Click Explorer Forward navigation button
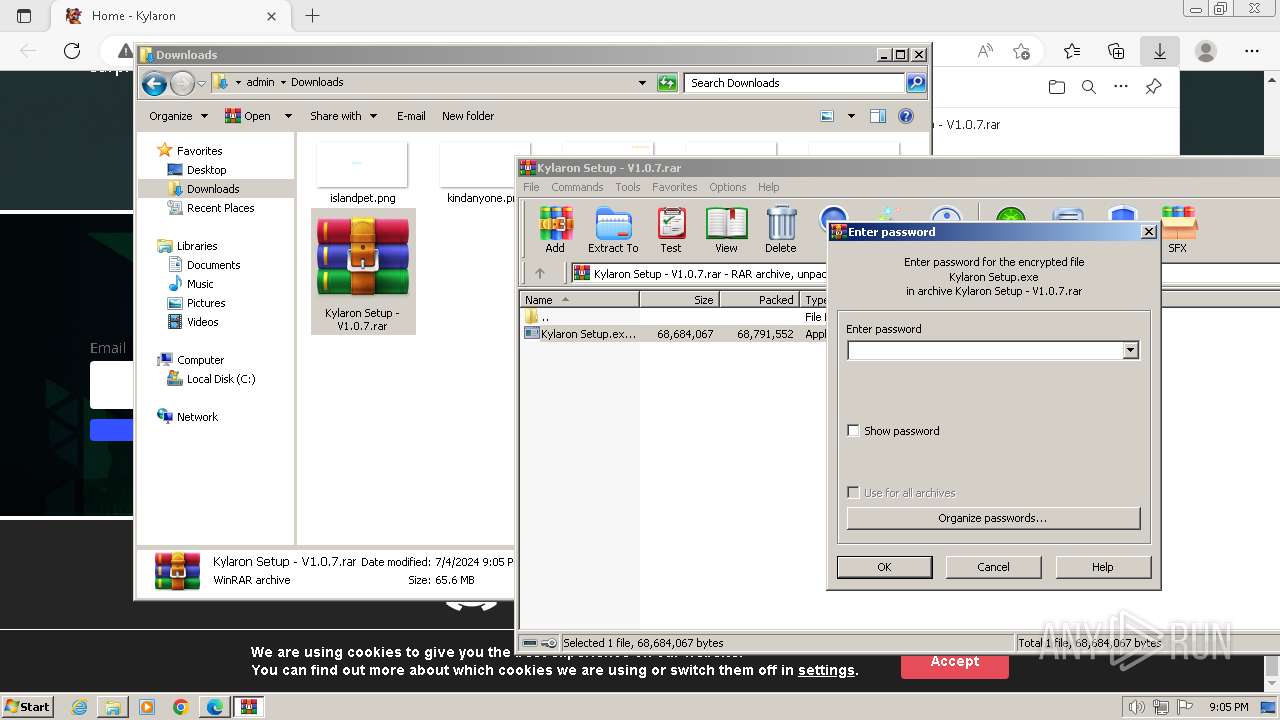Image resolution: width=1280 pixels, height=720 pixels. (182, 83)
